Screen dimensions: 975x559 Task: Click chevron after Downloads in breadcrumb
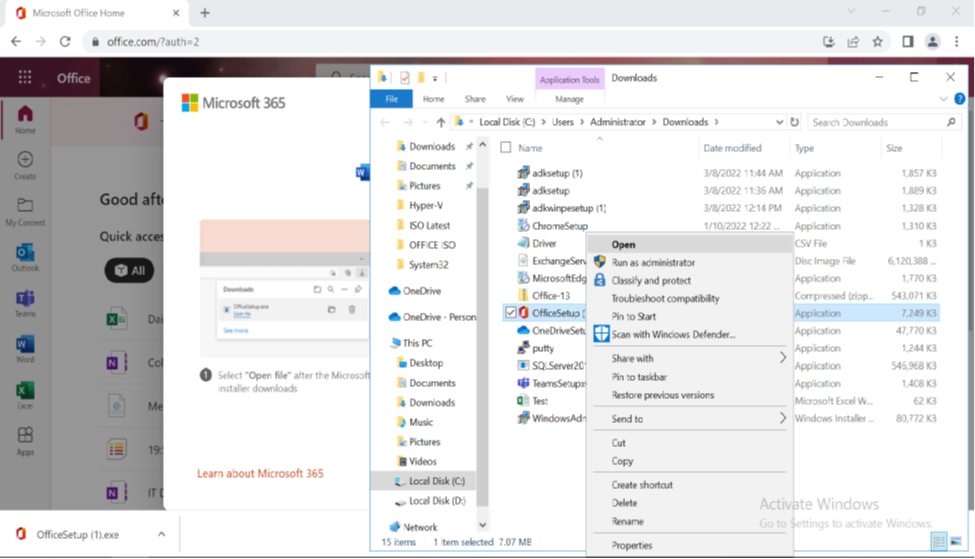[716, 122]
